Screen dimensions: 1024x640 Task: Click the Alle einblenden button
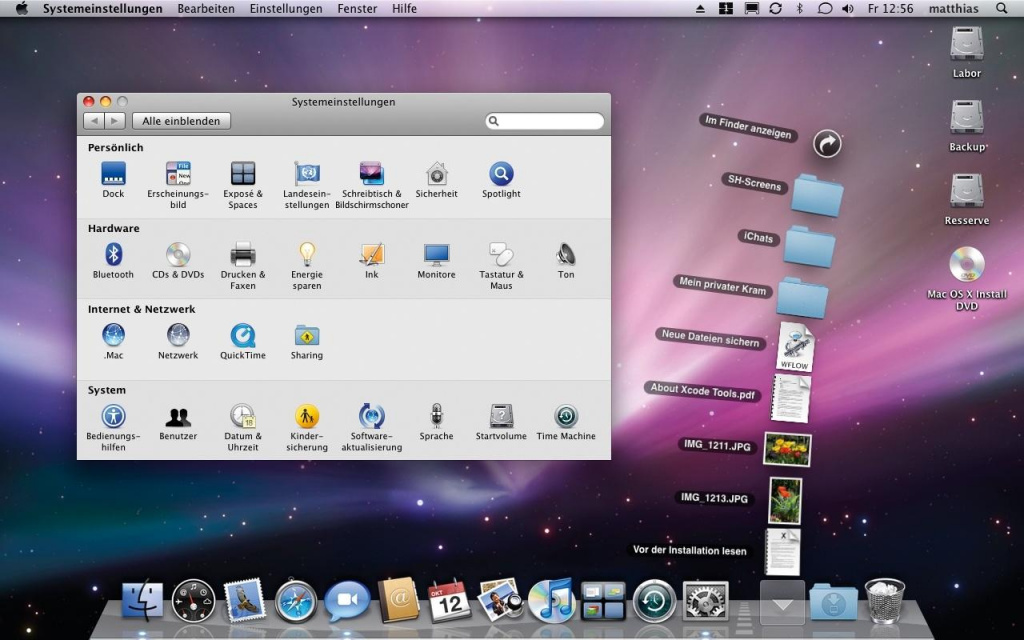[181, 121]
